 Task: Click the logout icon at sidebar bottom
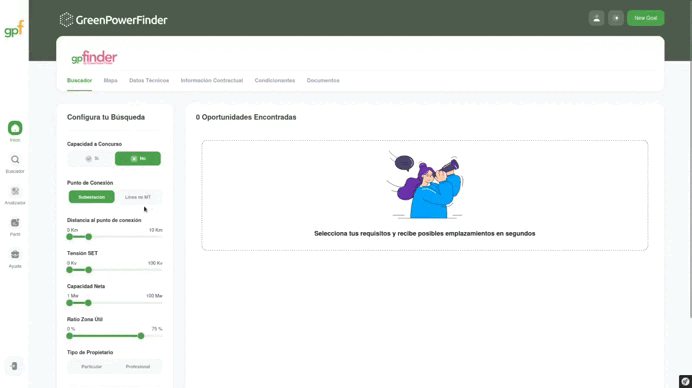14,366
